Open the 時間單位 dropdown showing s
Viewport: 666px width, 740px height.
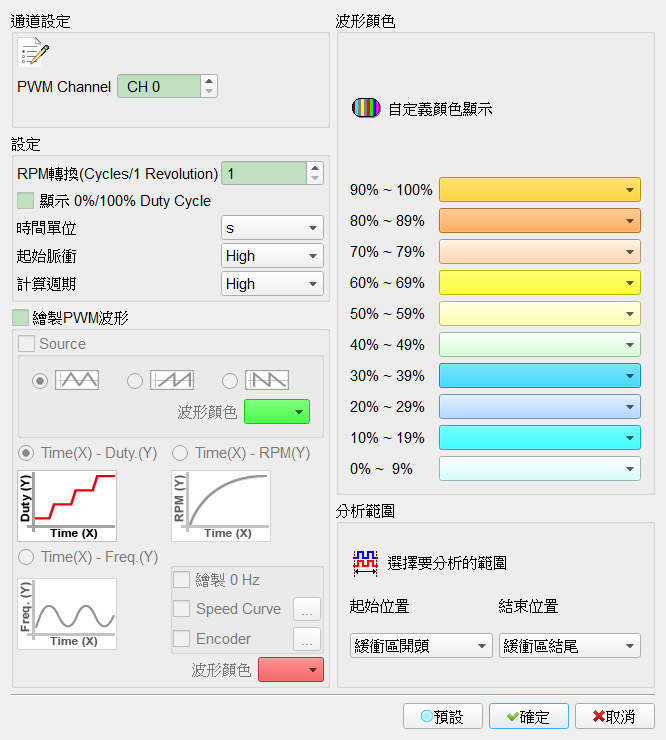coord(272,228)
